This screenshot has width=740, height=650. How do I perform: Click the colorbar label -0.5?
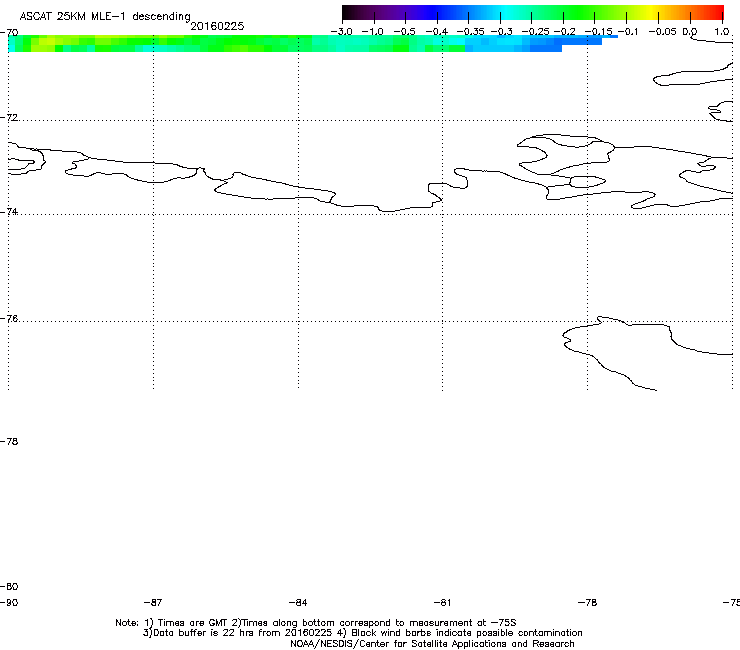point(404,32)
